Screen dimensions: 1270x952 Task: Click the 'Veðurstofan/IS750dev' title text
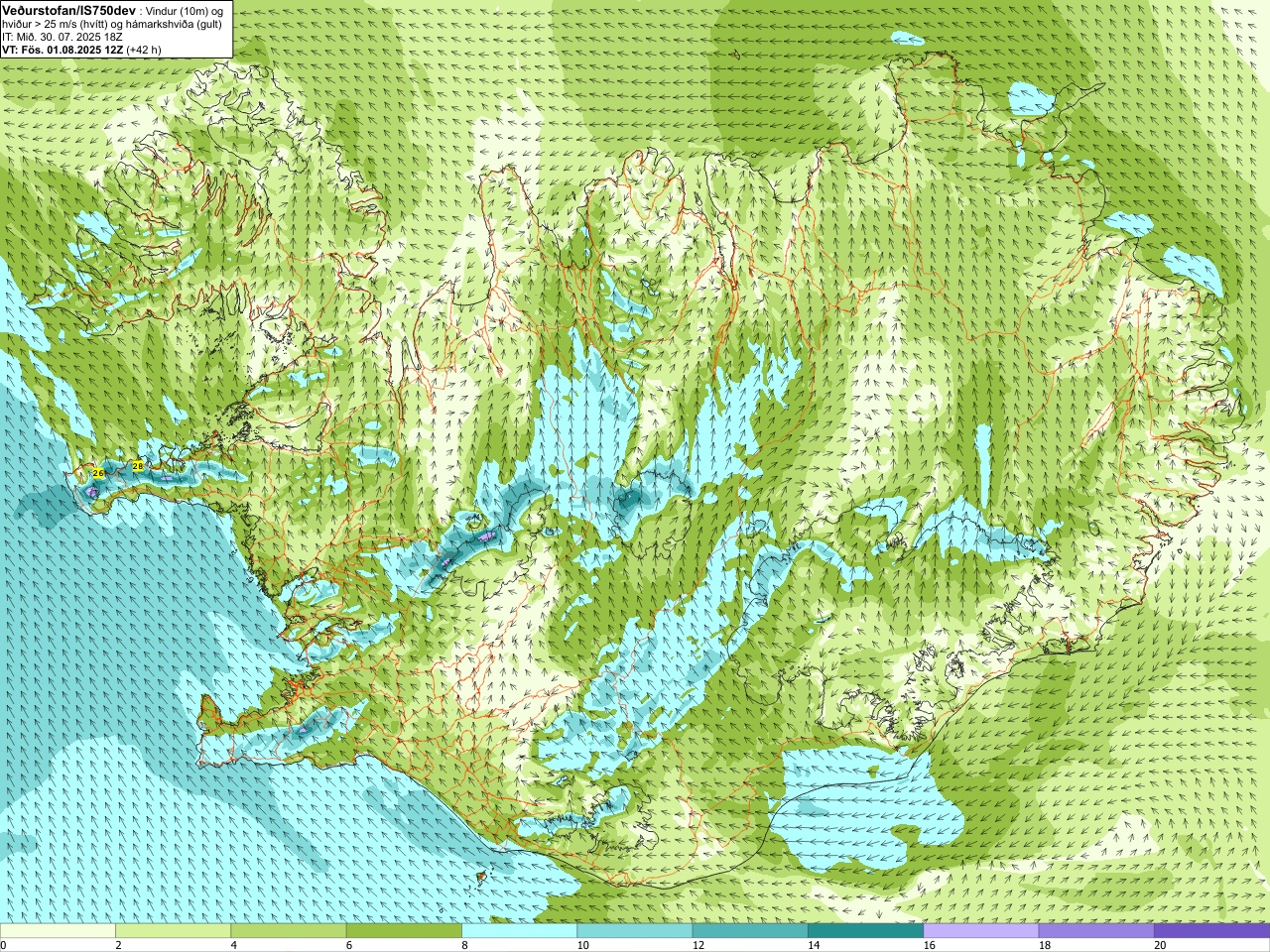[68, 10]
